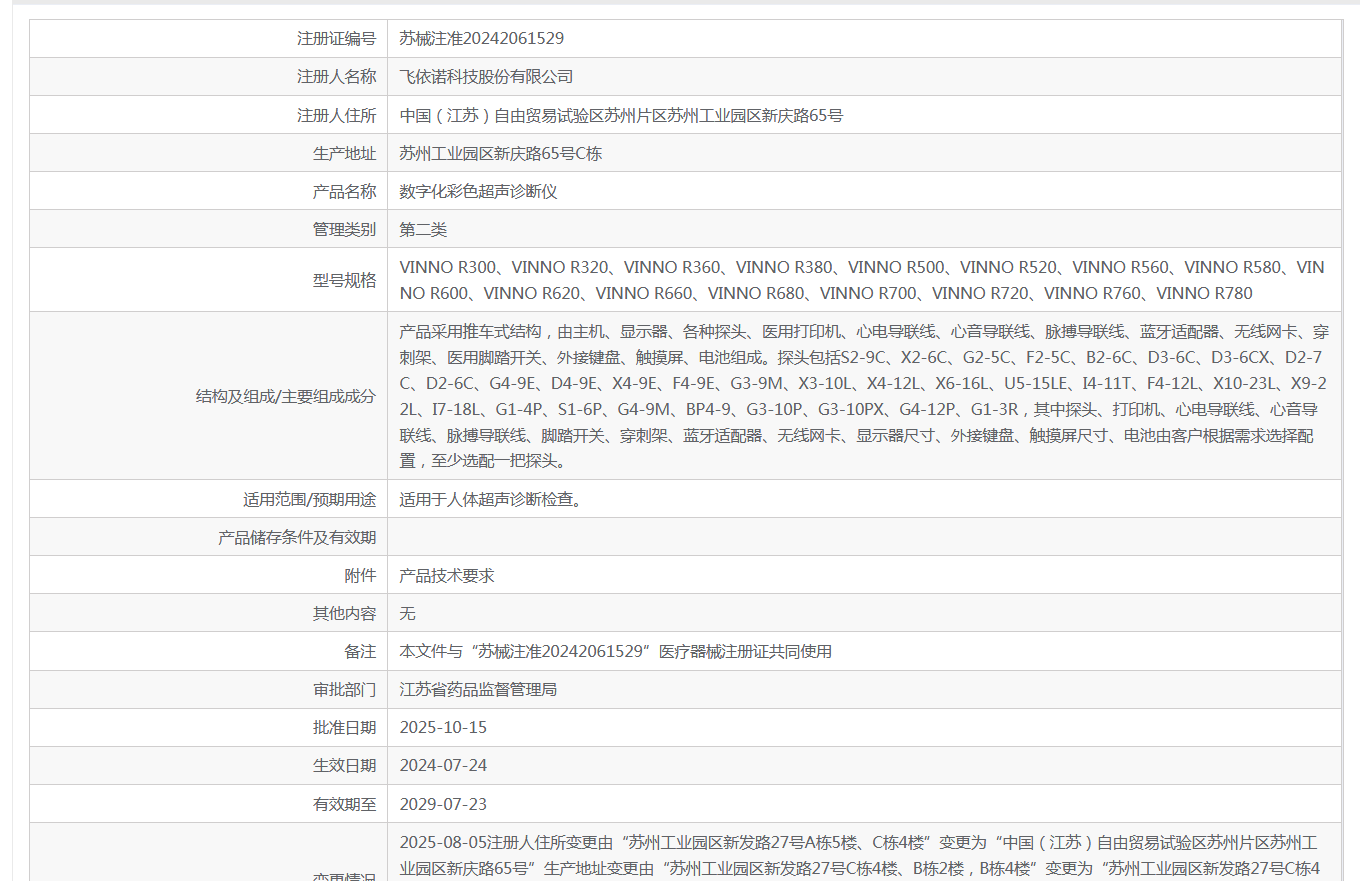This screenshot has height=881, width=1360.
Task: Select the intended use text '适用于人体超声诊断检查。'
Action: tap(490, 499)
